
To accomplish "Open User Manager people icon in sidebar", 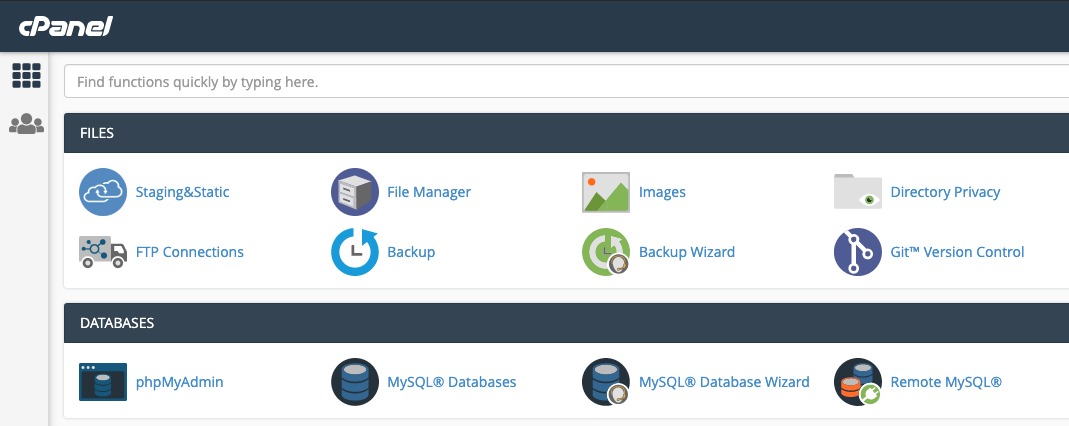I will tap(27, 123).
